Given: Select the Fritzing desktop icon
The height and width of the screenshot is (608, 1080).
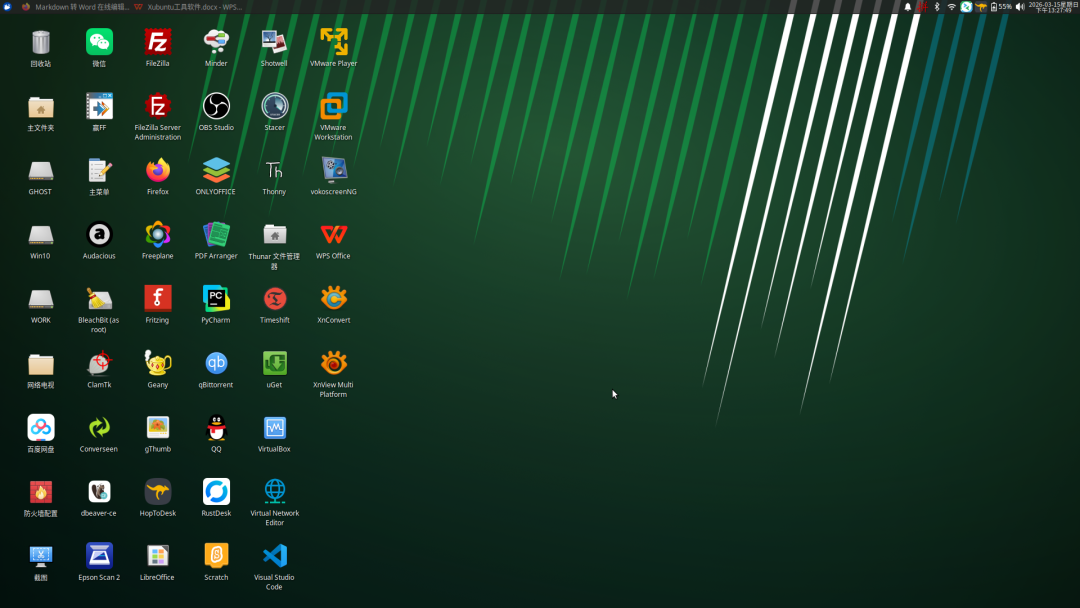Looking at the screenshot, I should pos(158,305).
